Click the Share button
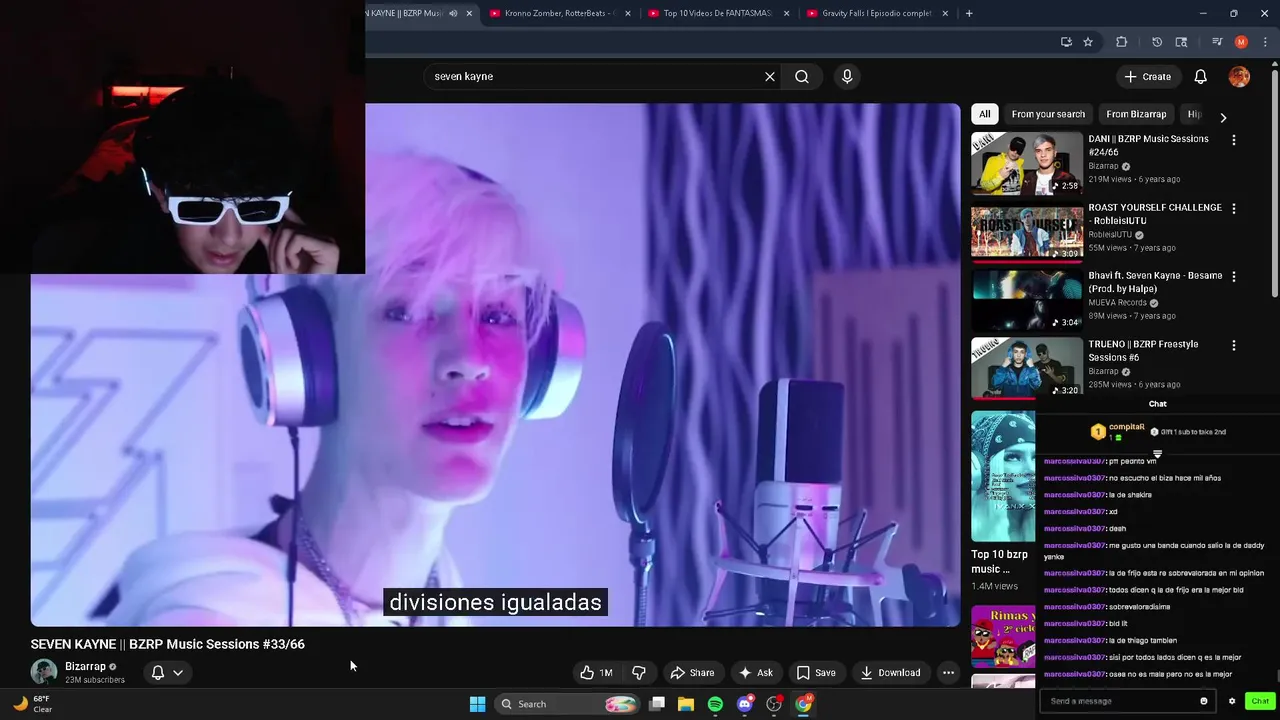This screenshot has height=720, width=1280. (x=692, y=672)
